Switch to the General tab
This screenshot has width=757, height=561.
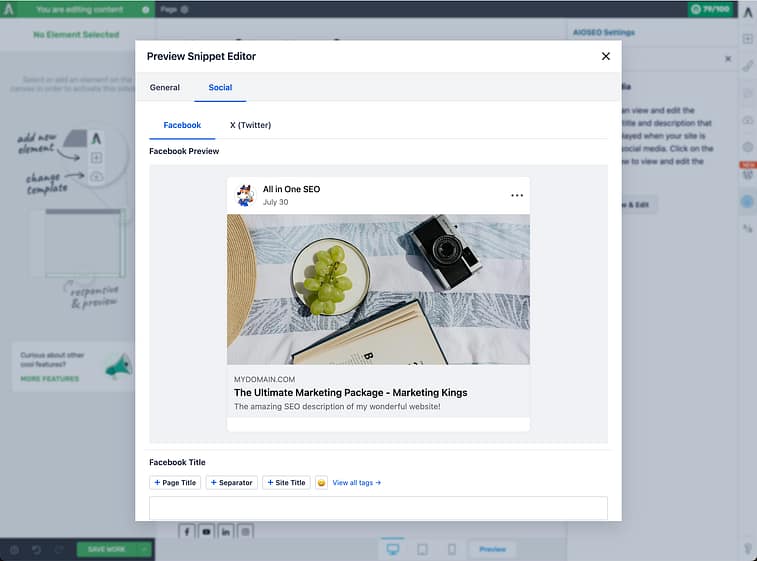coord(165,88)
